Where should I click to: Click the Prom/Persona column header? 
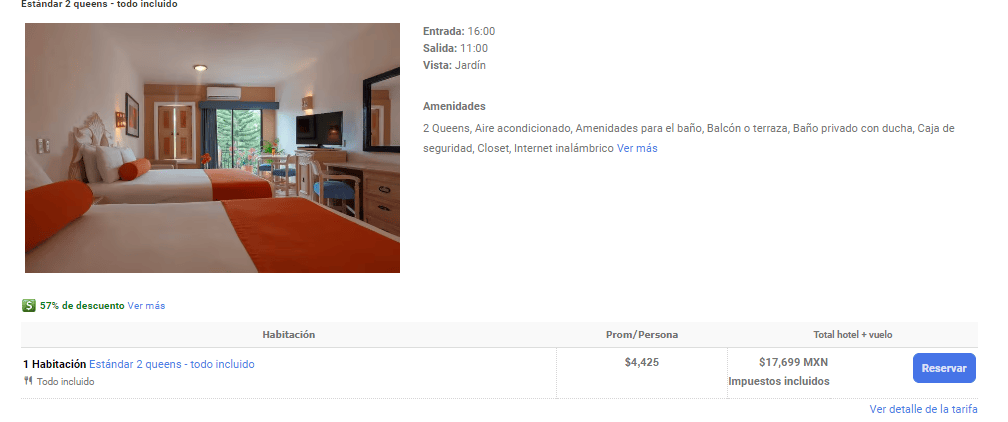pos(642,335)
